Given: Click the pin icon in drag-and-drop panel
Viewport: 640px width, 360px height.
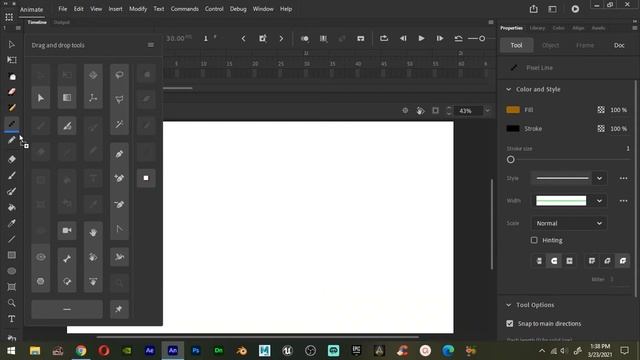Looking at the screenshot, I should (x=119, y=309).
